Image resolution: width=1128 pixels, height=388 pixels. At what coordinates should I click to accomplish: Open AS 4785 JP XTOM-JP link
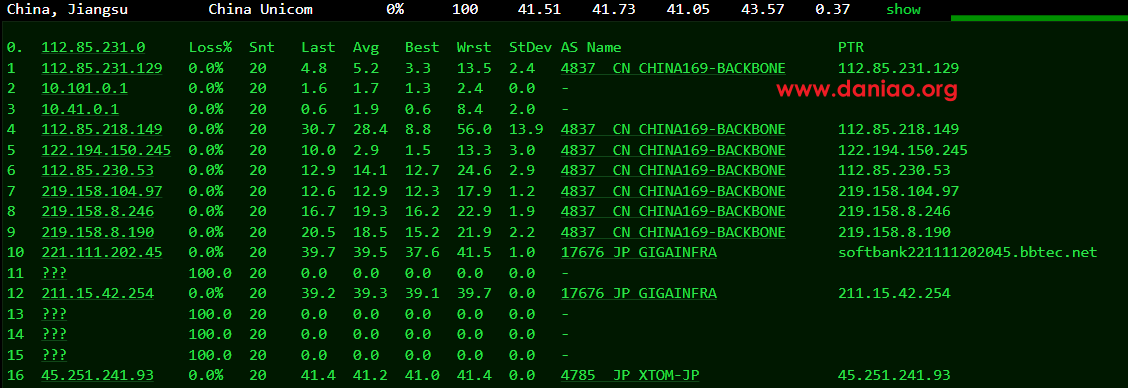(x=630, y=376)
